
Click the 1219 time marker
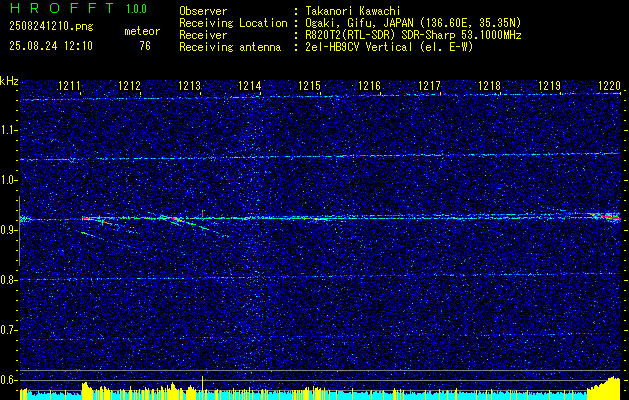(x=549, y=85)
